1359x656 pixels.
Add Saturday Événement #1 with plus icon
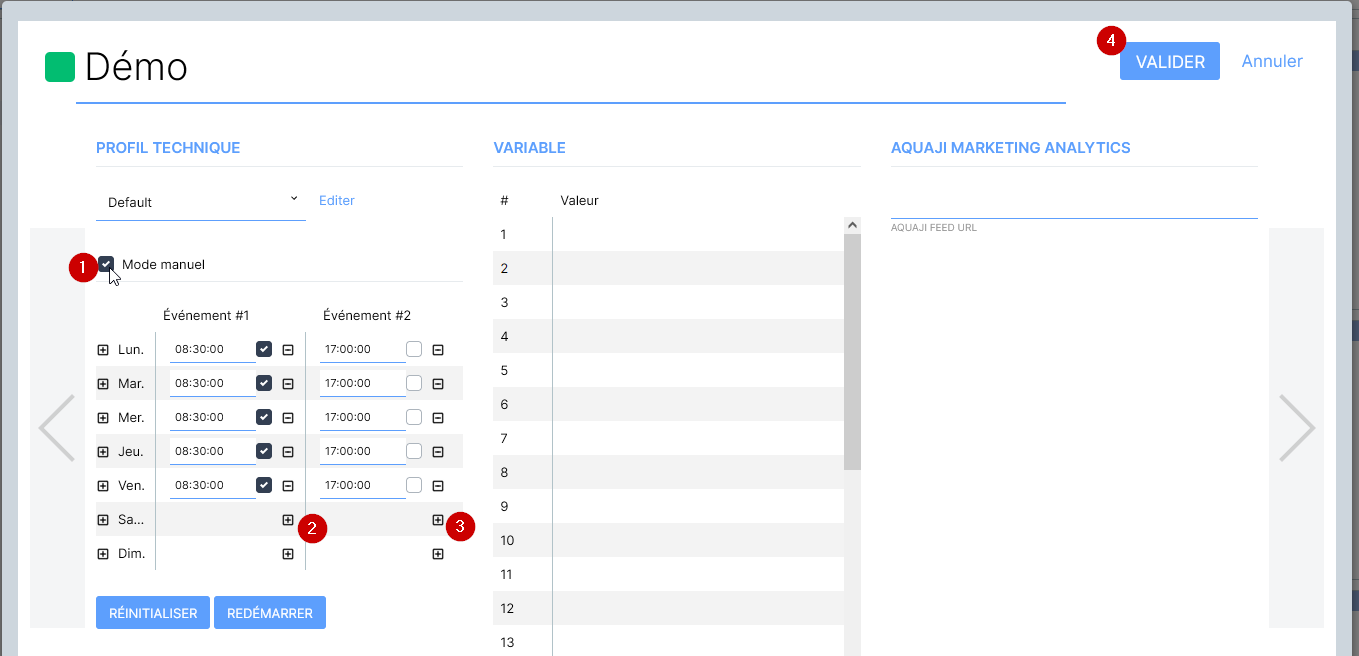coord(288,520)
